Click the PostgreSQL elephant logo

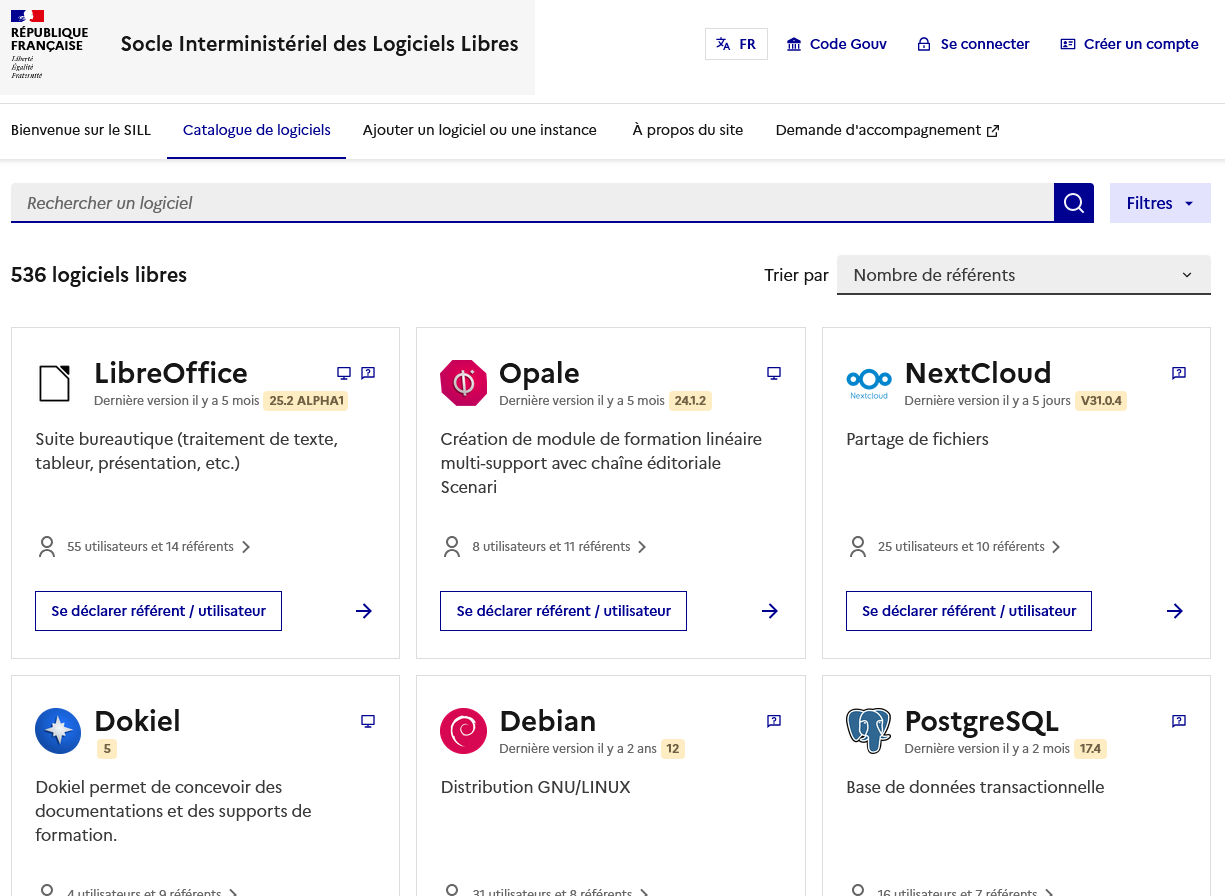[868, 730]
